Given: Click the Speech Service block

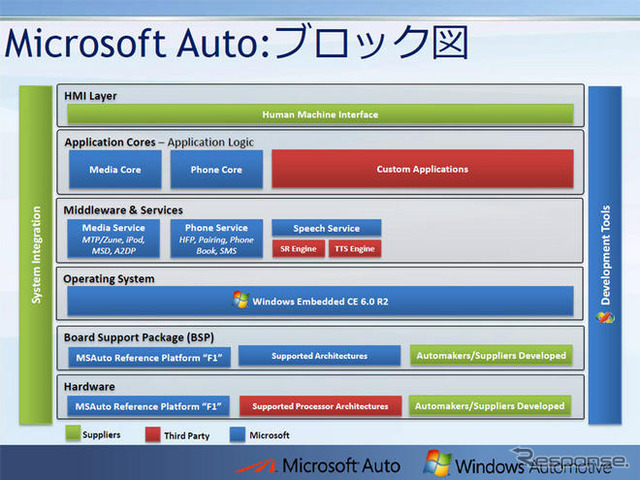Looking at the screenshot, I should [x=327, y=228].
